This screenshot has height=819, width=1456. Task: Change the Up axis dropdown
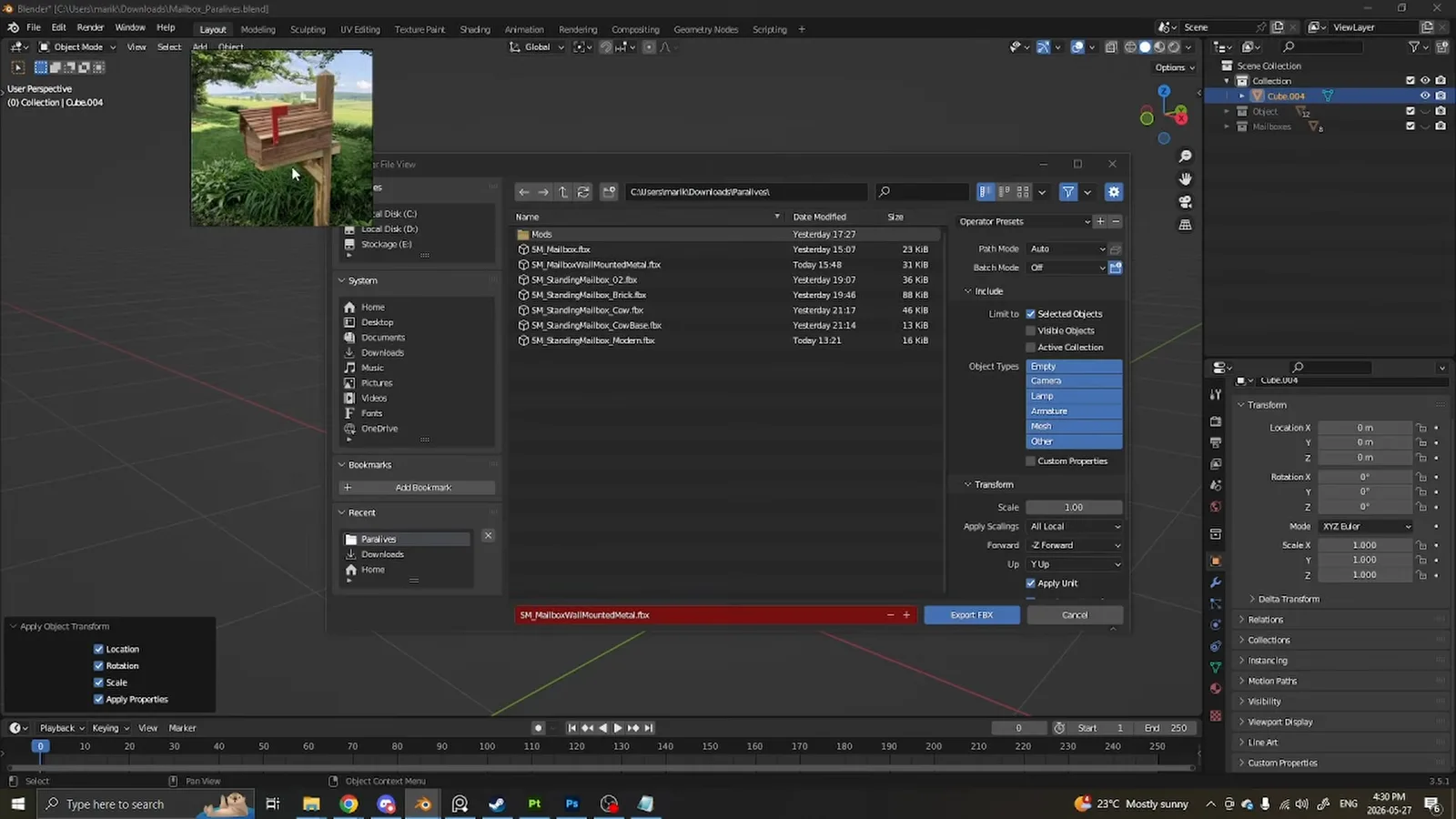coord(1075,564)
